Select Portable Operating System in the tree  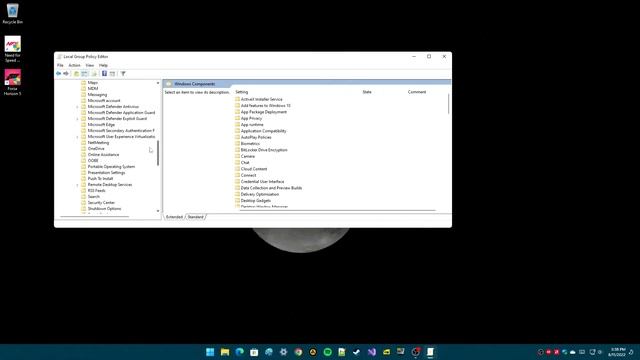(111, 167)
